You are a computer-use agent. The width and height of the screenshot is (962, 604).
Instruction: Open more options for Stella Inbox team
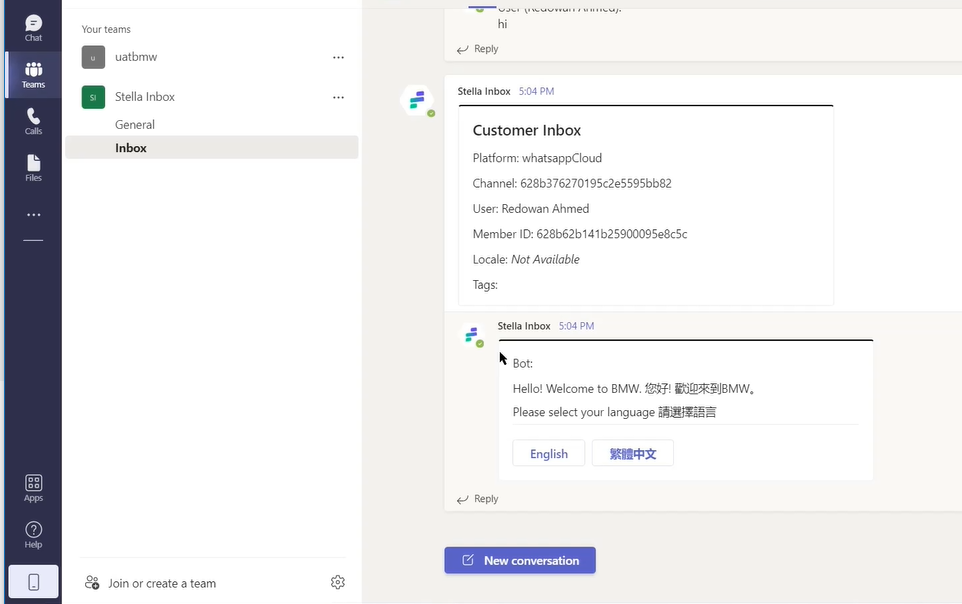[x=338, y=97]
